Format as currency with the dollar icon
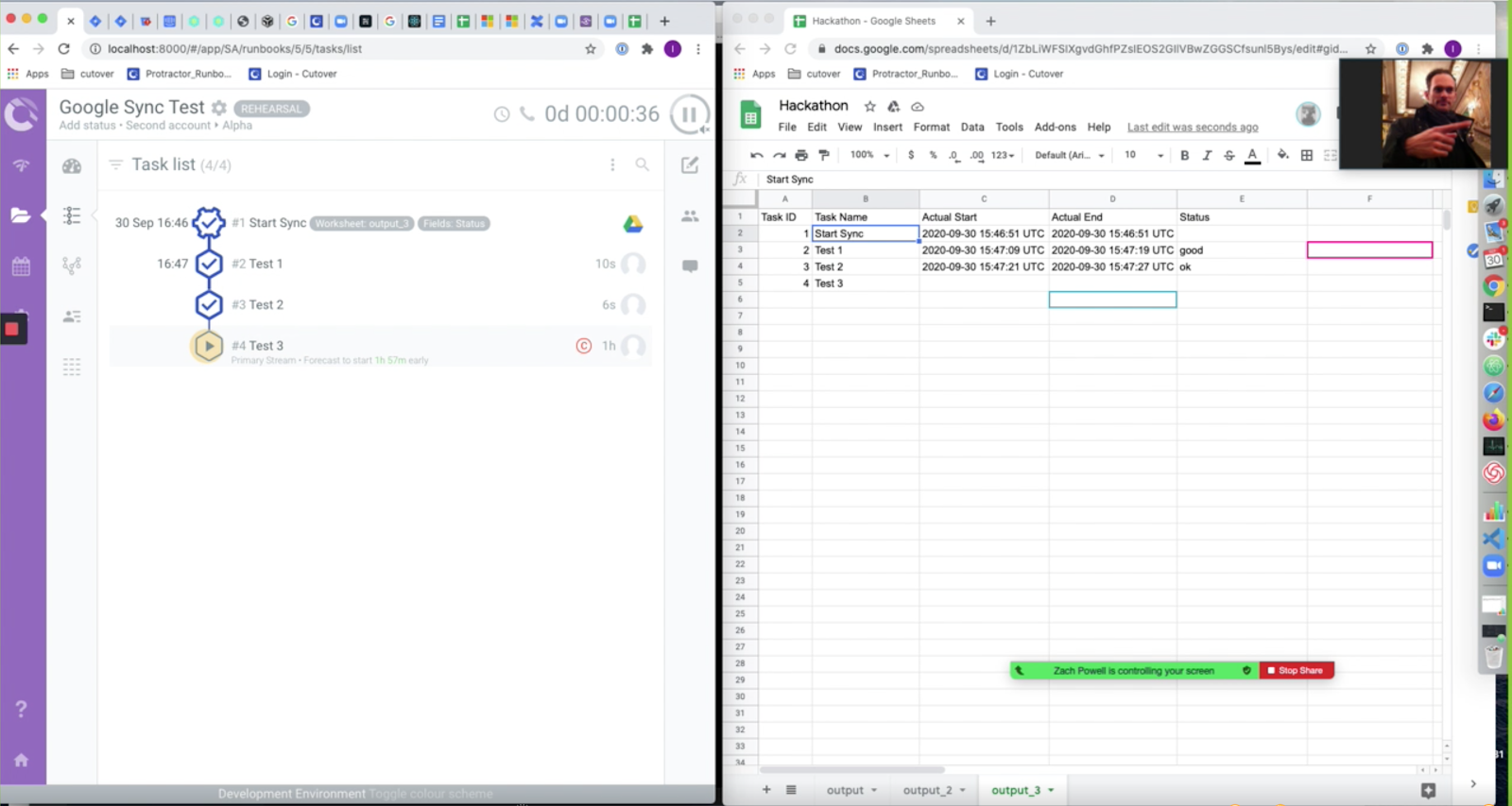This screenshot has height=806, width=1512. [x=911, y=155]
